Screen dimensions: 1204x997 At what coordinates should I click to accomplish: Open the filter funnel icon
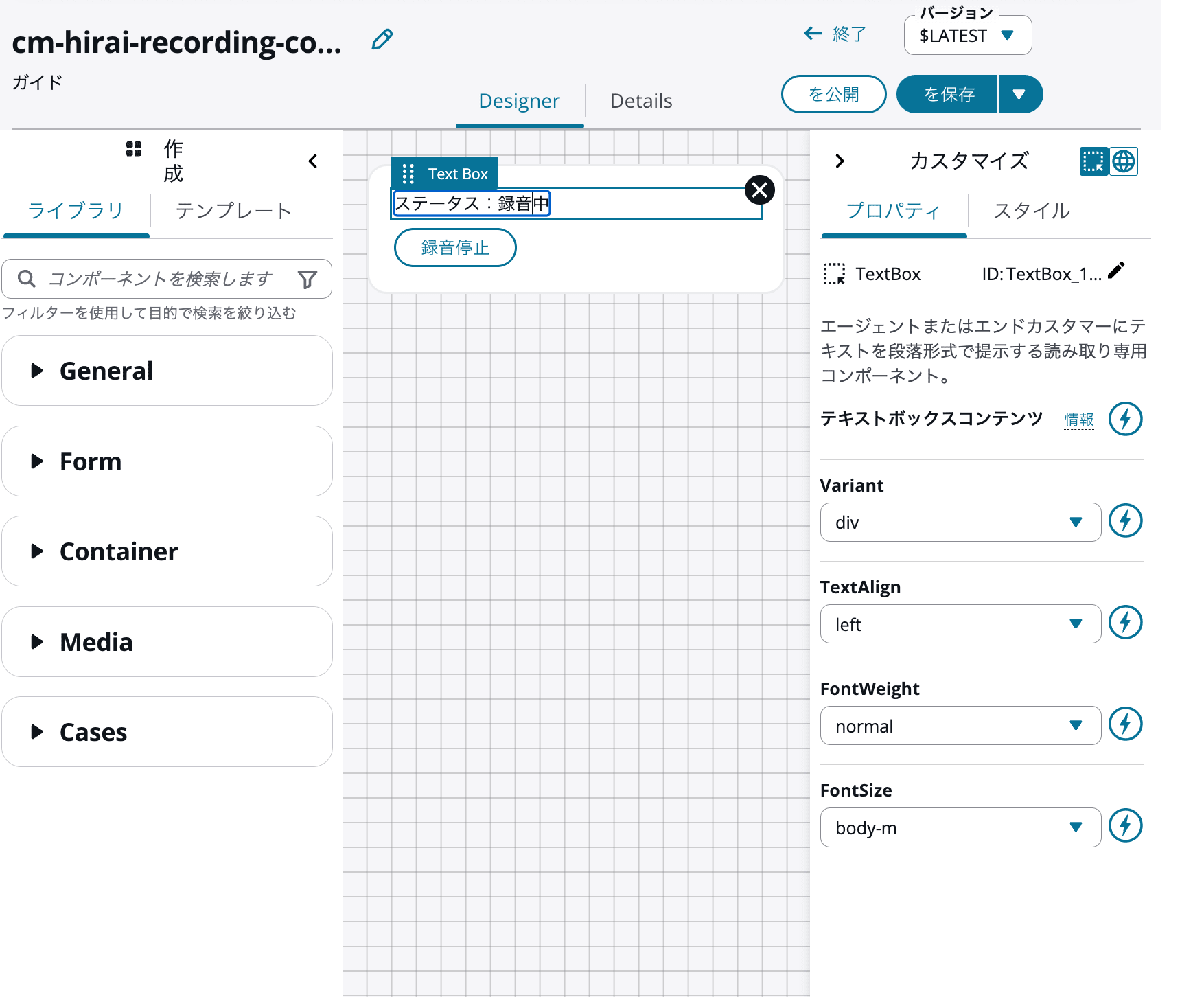[x=308, y=279]
